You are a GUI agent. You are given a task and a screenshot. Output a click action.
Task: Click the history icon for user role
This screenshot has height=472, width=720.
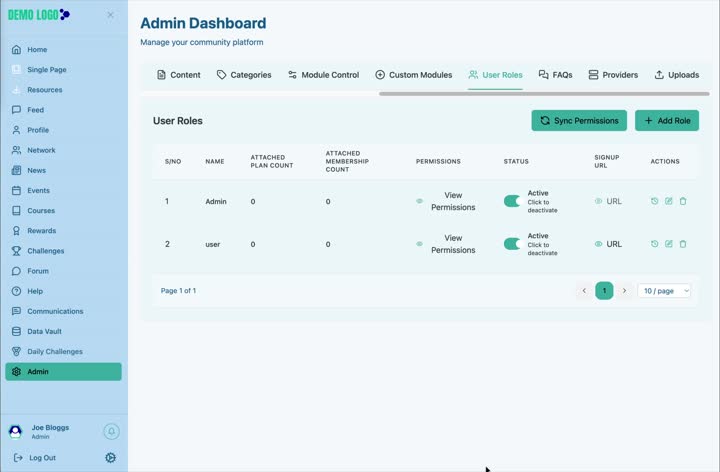[x=655, y=244]
